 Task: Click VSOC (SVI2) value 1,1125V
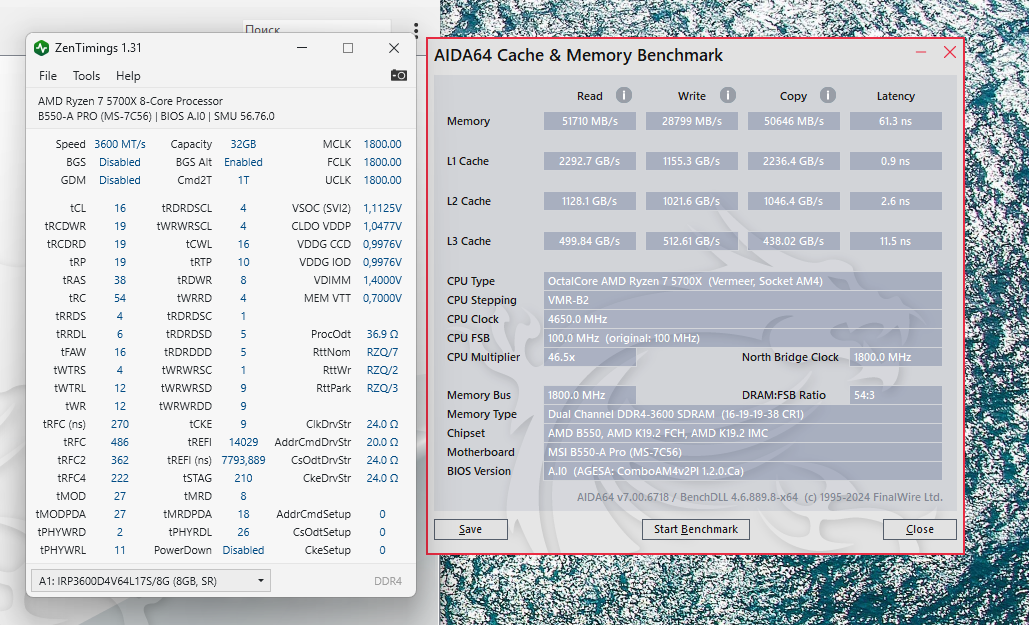(383, 208)
